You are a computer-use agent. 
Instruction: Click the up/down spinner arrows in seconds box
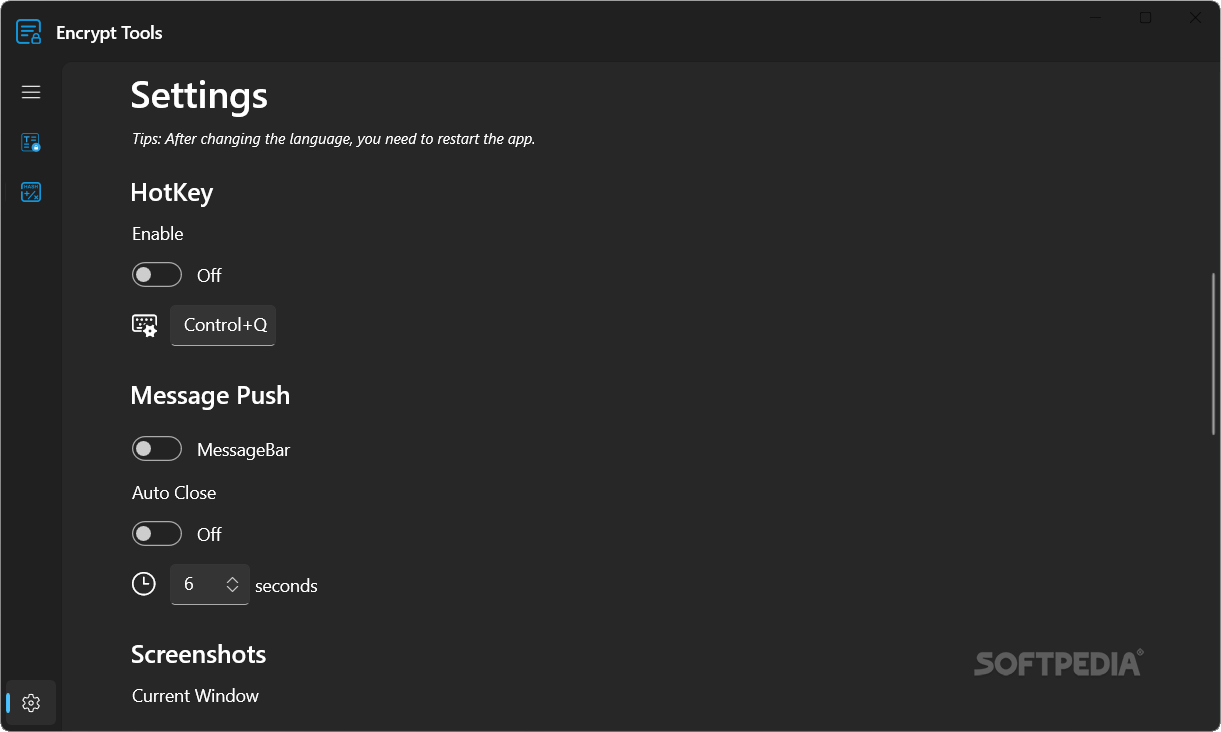(x=232, y=584)
